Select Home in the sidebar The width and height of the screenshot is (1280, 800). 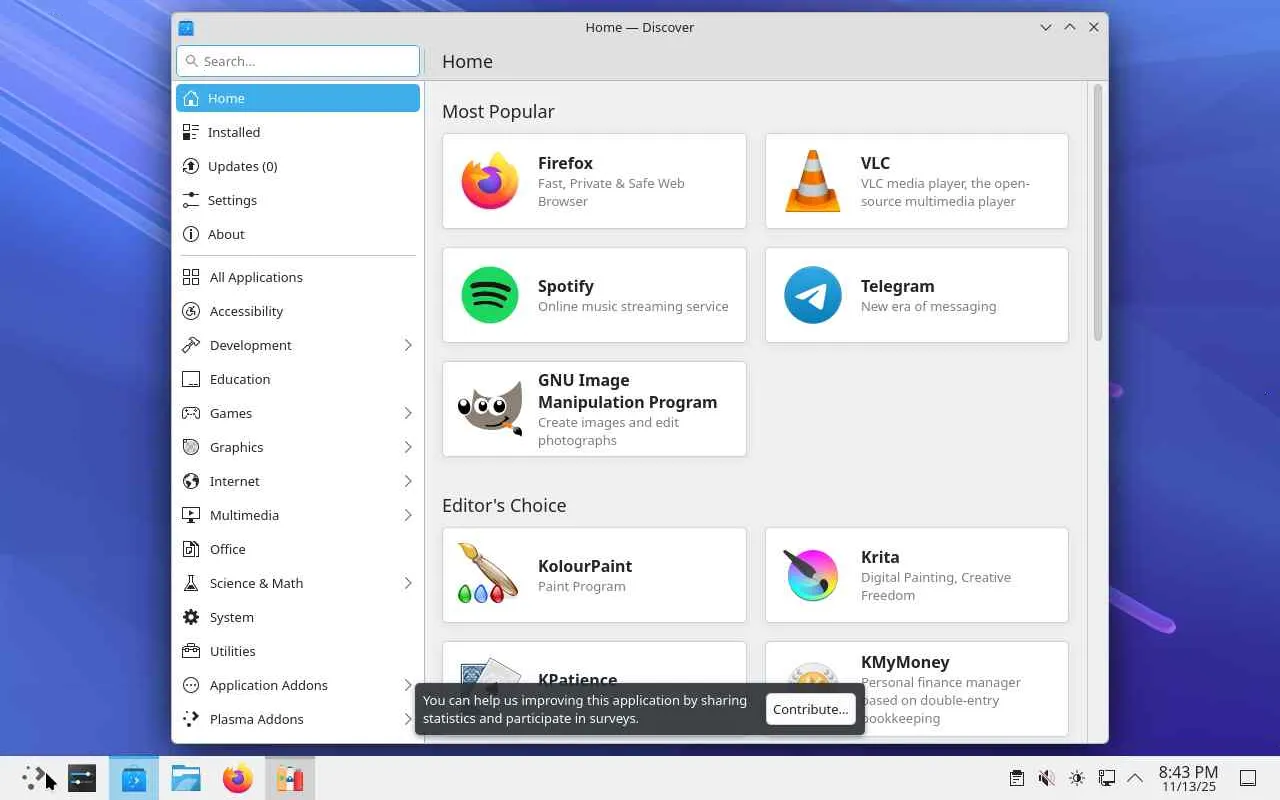pos(298,98)
